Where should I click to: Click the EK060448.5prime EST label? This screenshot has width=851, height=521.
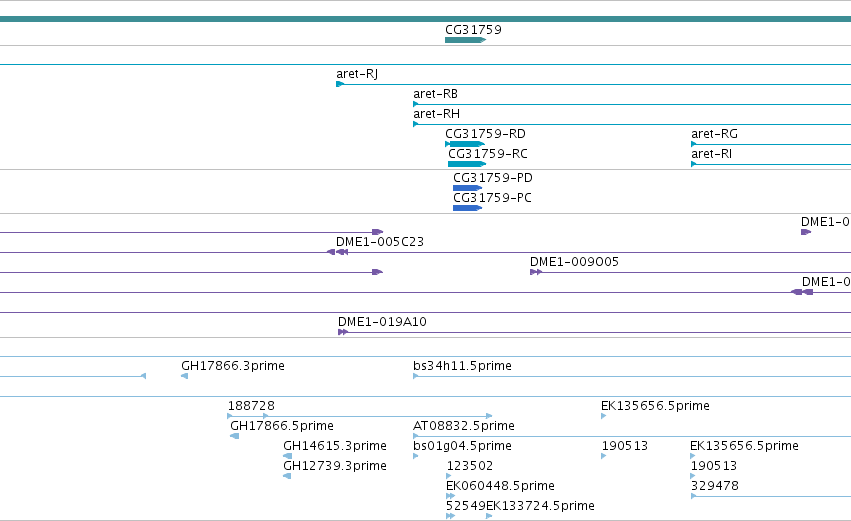(500, 486)
